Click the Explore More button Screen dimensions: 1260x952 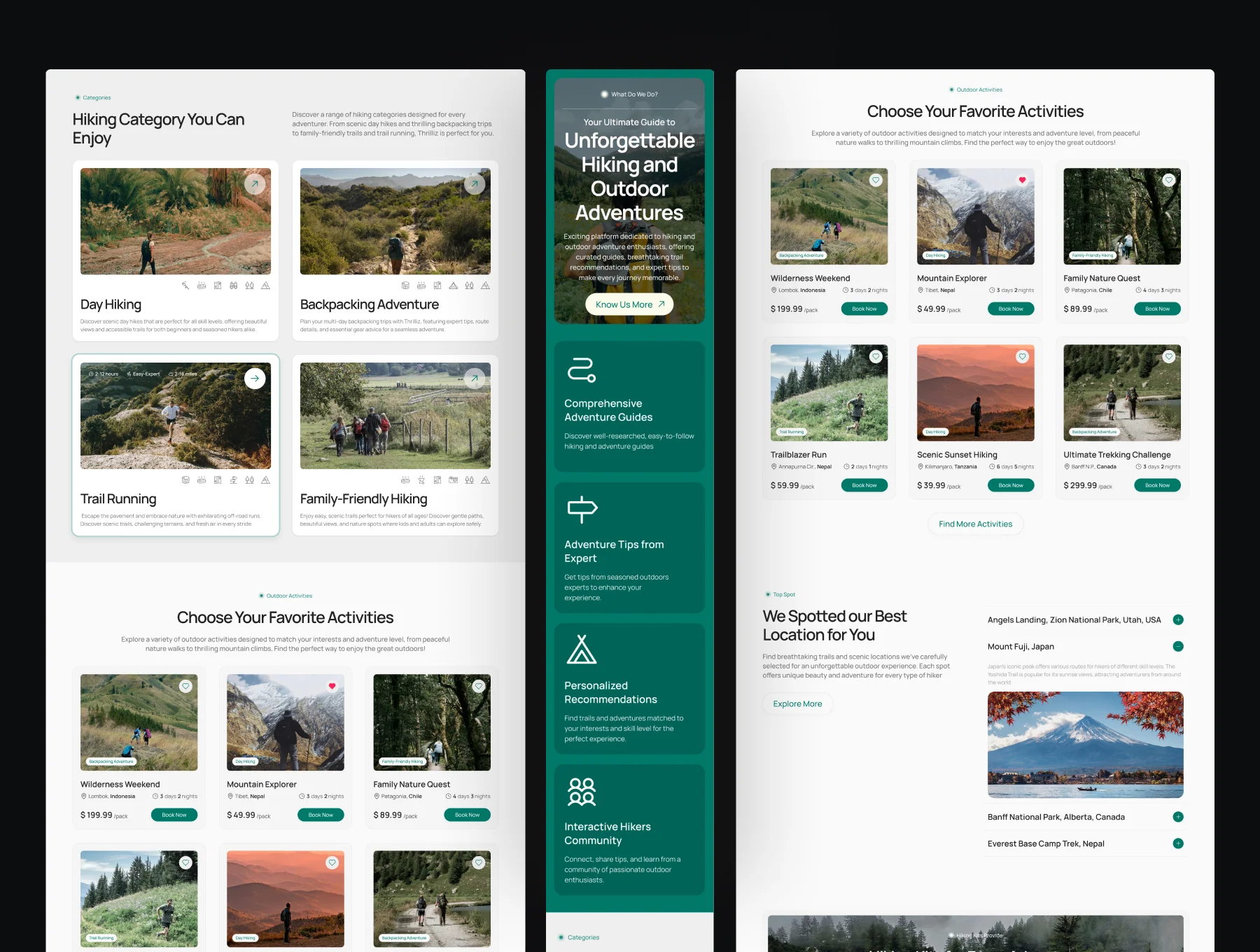(x=797, y=704)
